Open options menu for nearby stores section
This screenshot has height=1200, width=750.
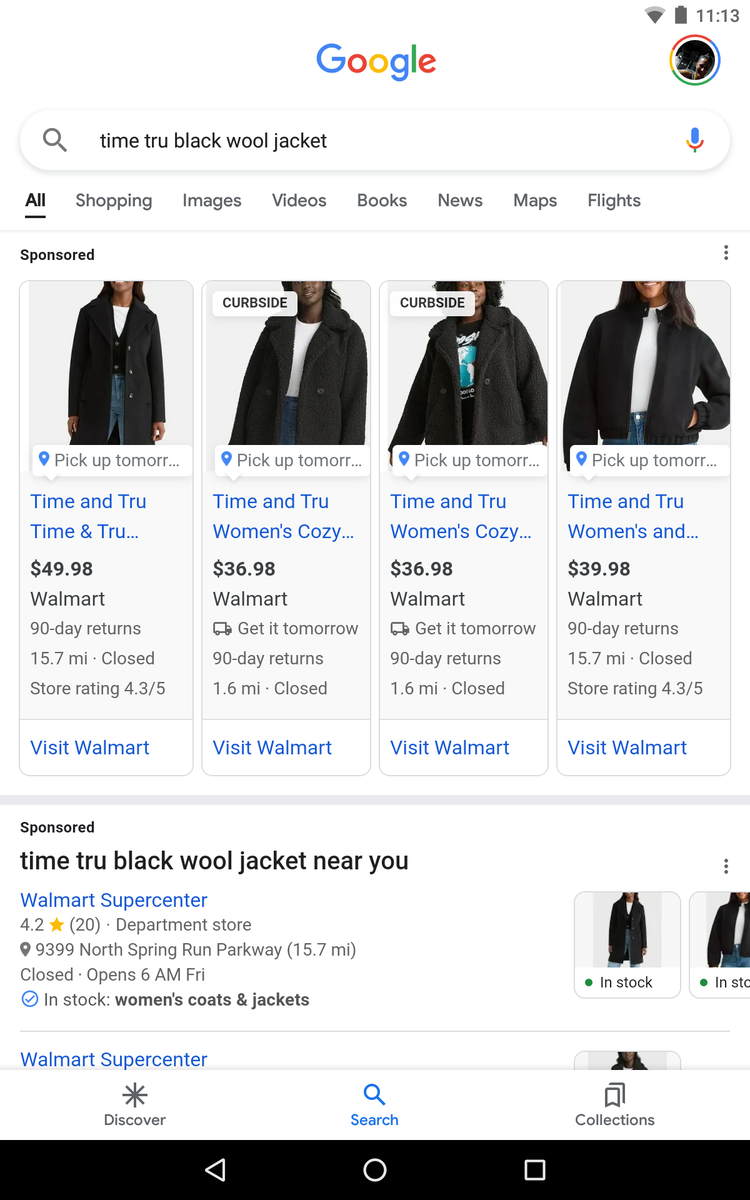click(726, 866)
